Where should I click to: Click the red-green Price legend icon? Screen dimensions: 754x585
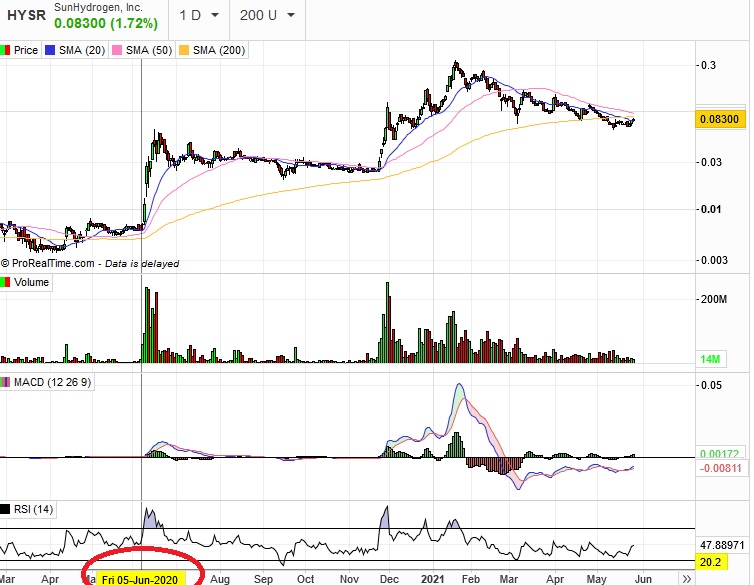[5, 50]
